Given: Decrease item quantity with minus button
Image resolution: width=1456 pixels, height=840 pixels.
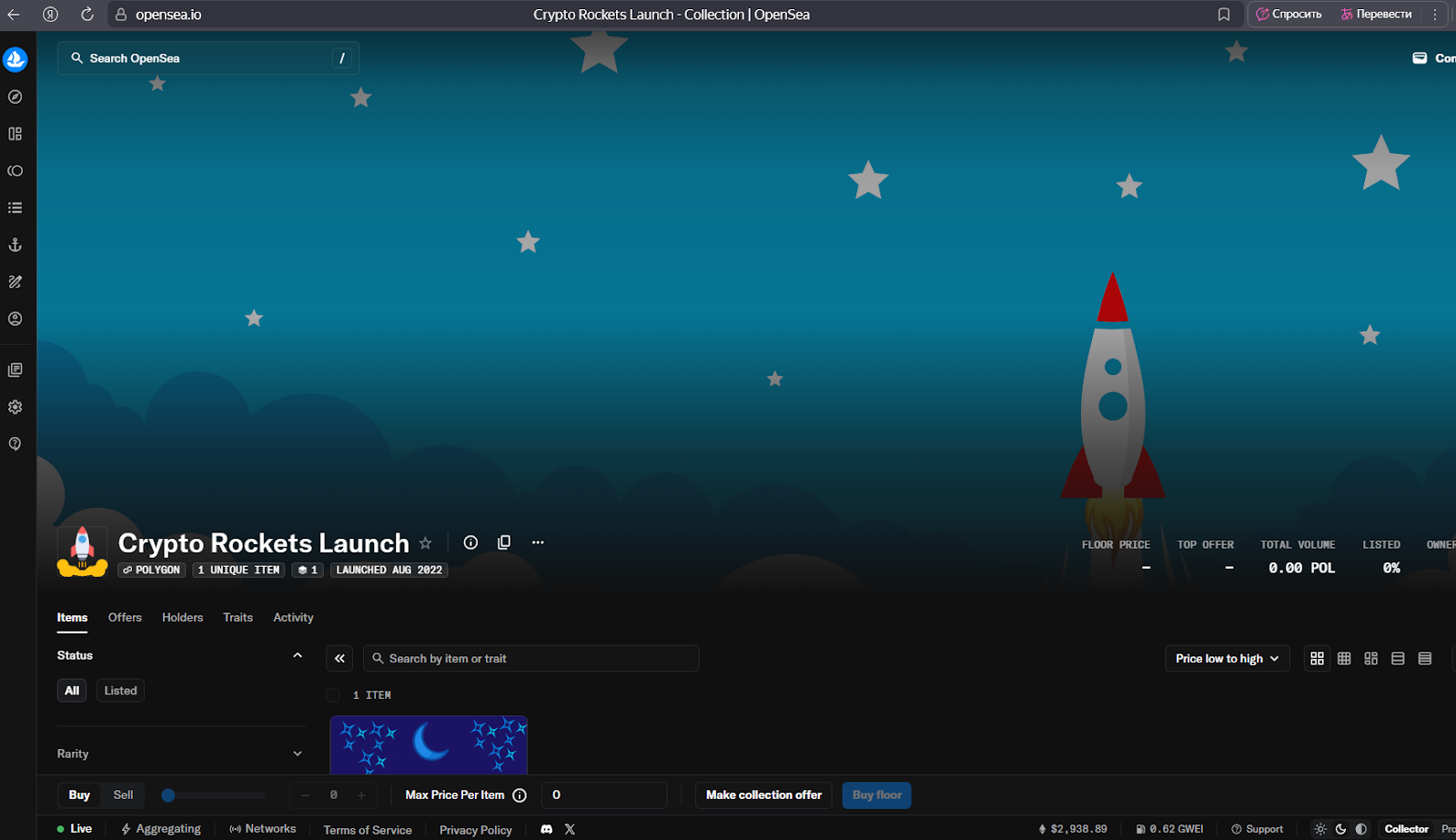Looking at the screenshot, I should (x=305, y=795).
